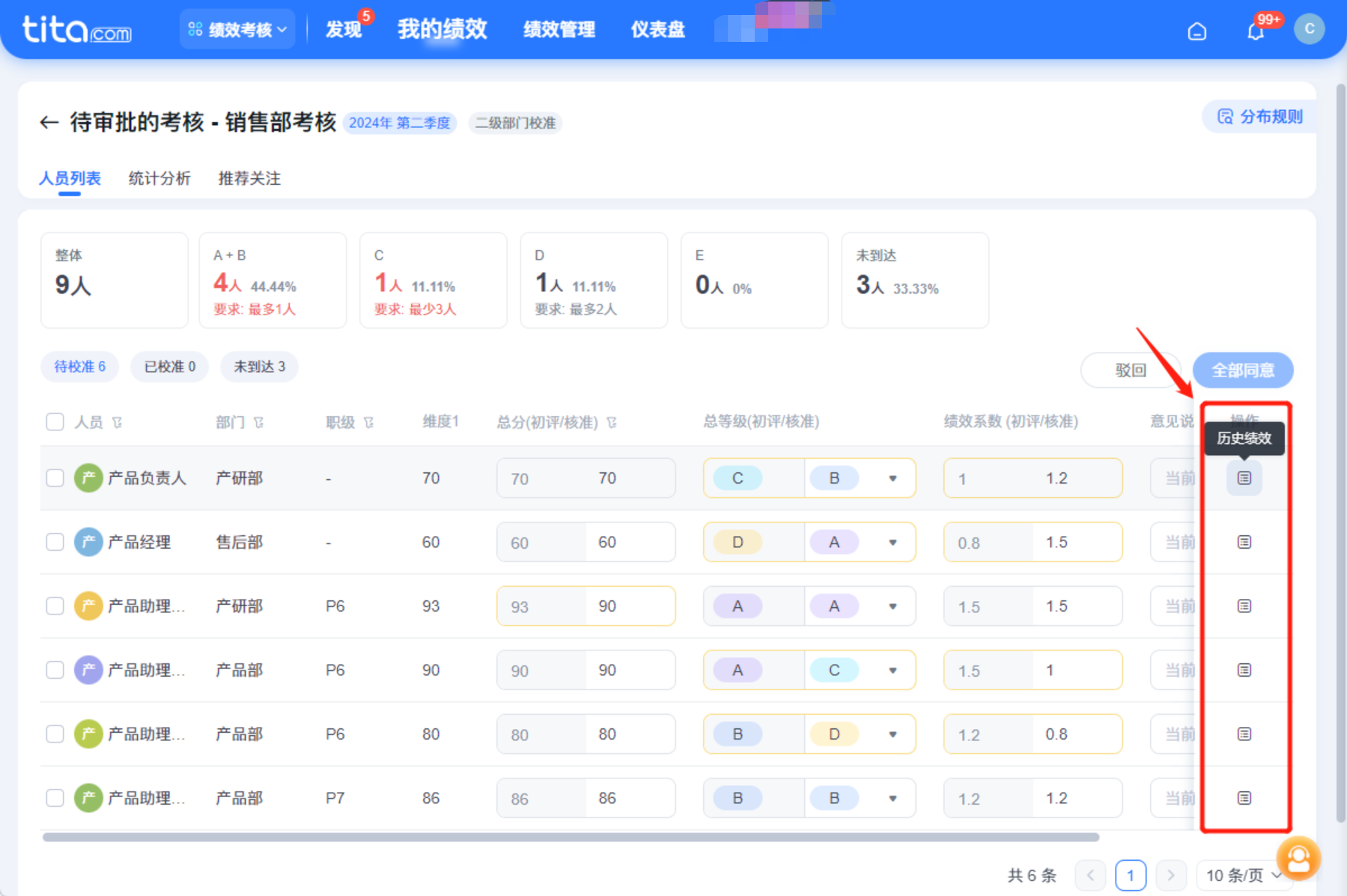The width and height of the screenshot is (1347, 896).
Task: Open history icon for 产品经理 row
Action: [1244, 542]
